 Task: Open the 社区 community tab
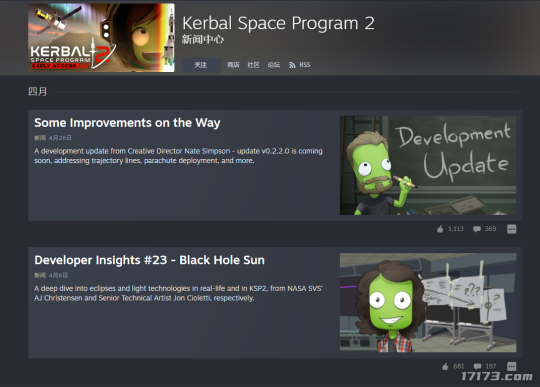[x=253, y=65]
